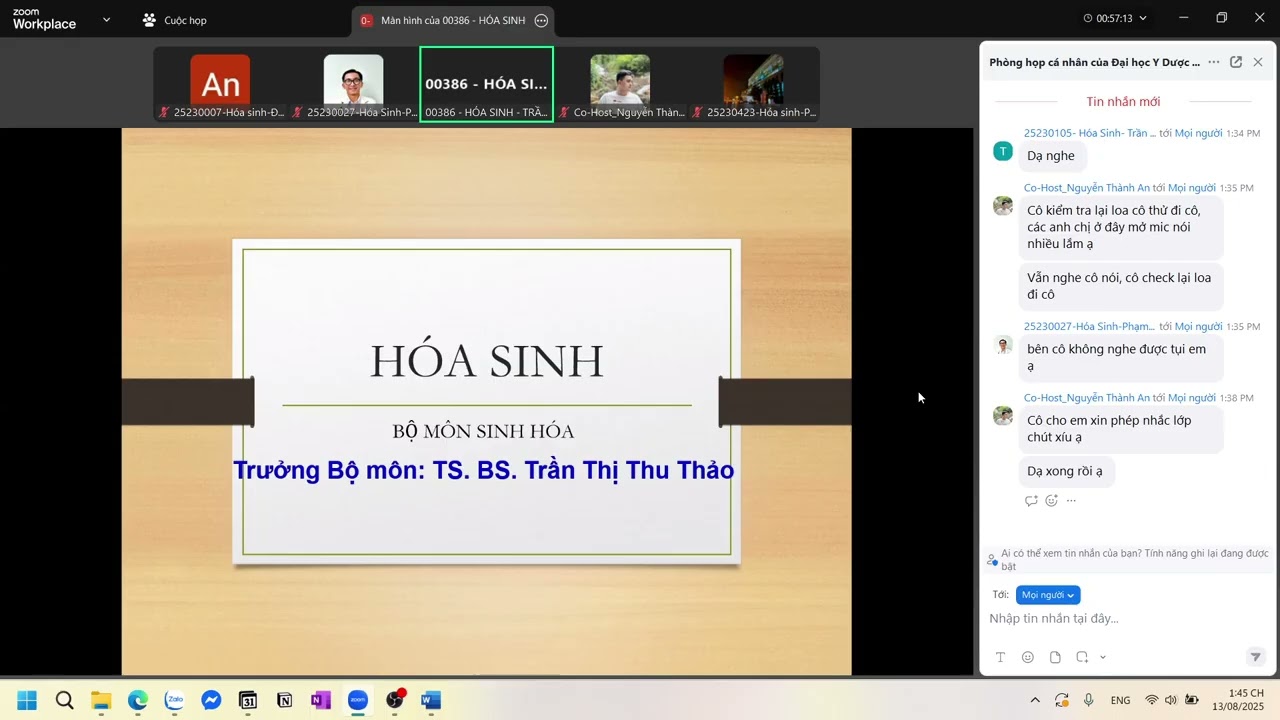Add emoji reaction to last message
1280x720 pixels.
[1051, 501]
